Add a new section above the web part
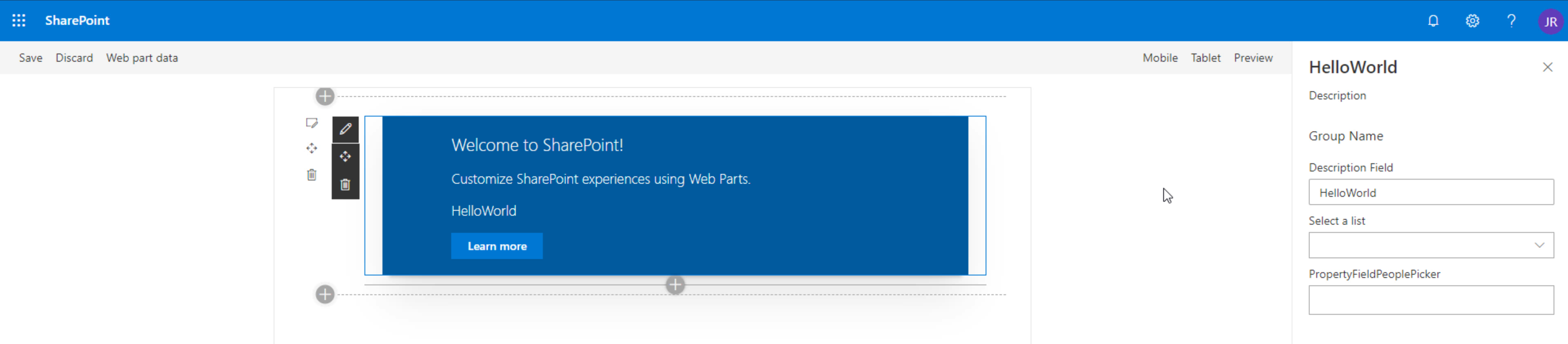This screenshot has height=344, width=1568. [325, 96]
